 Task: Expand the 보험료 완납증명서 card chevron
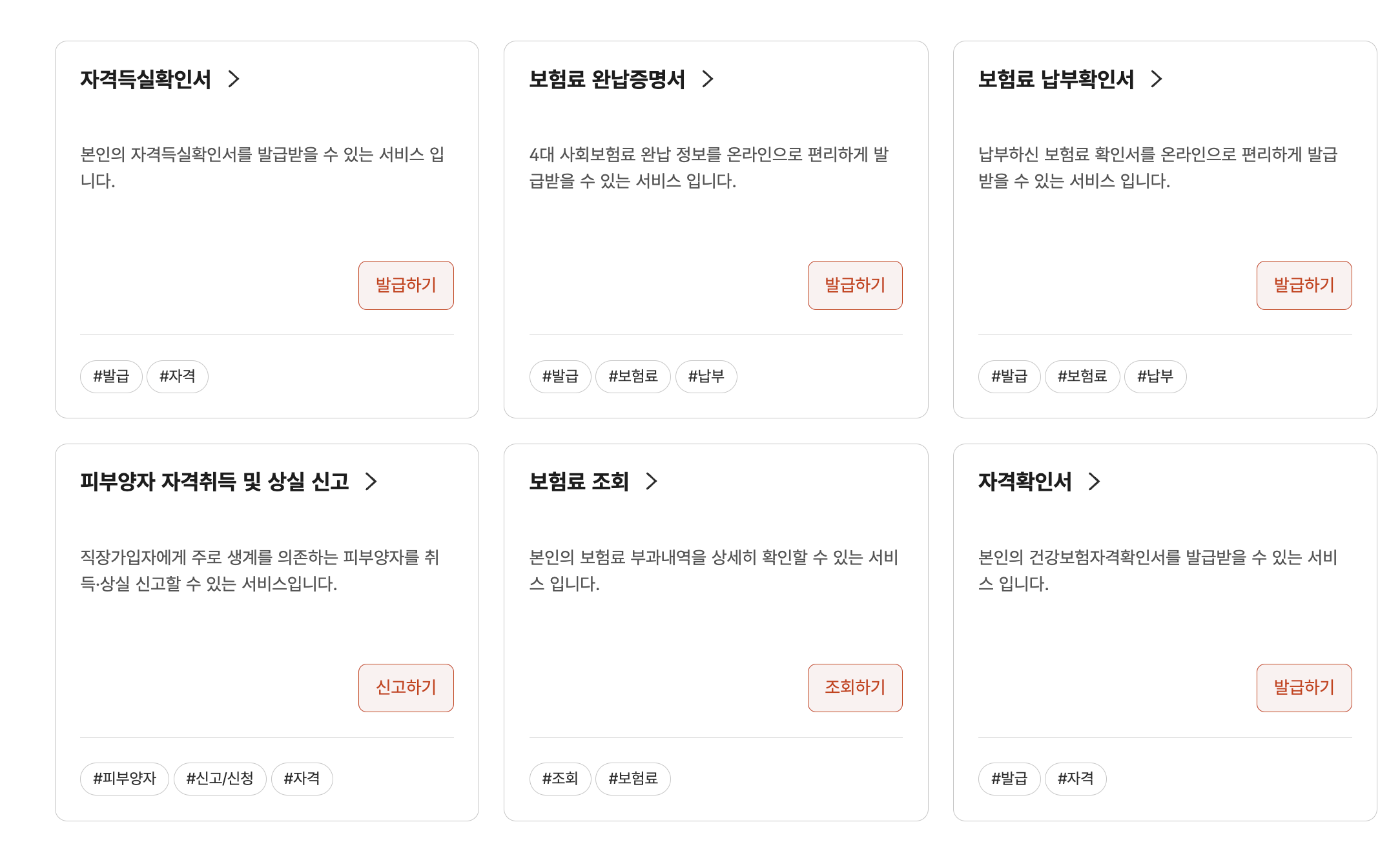coord(708,80)
